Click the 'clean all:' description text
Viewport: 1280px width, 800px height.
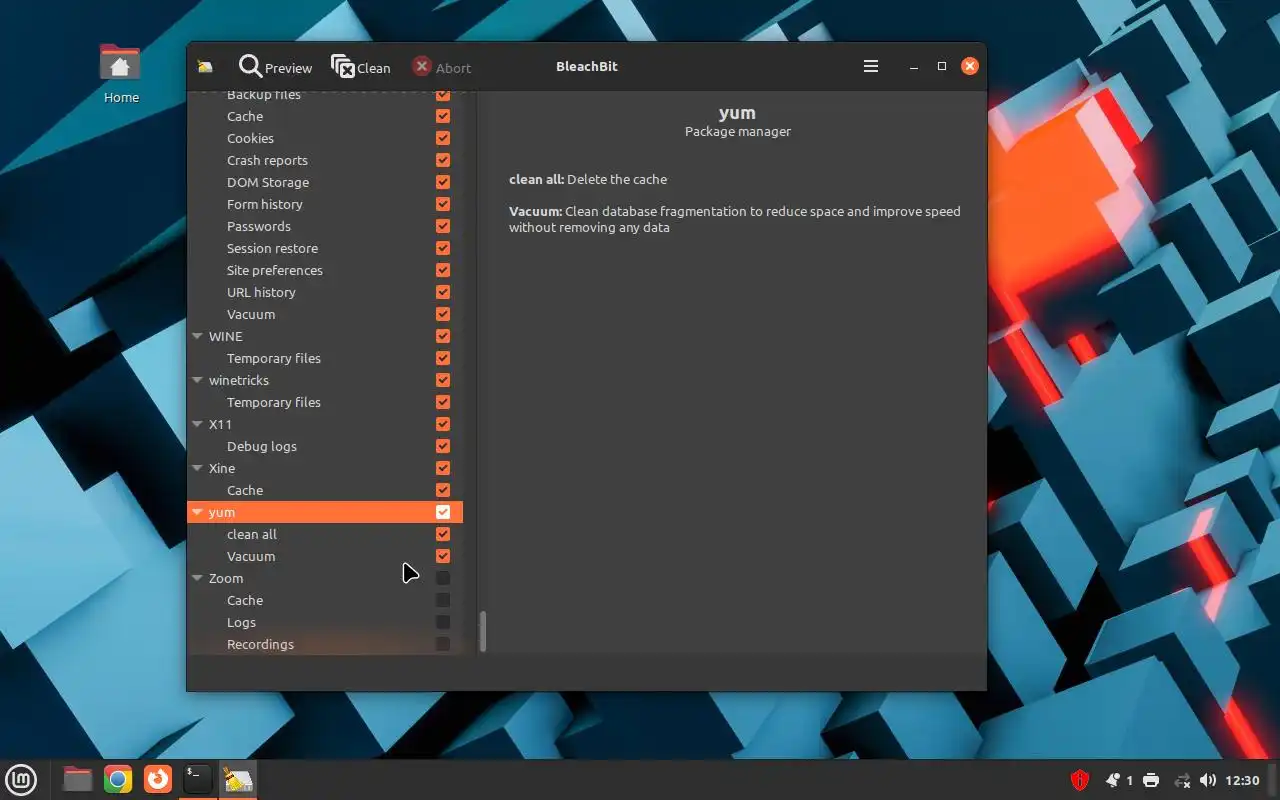tap(536, 179)
